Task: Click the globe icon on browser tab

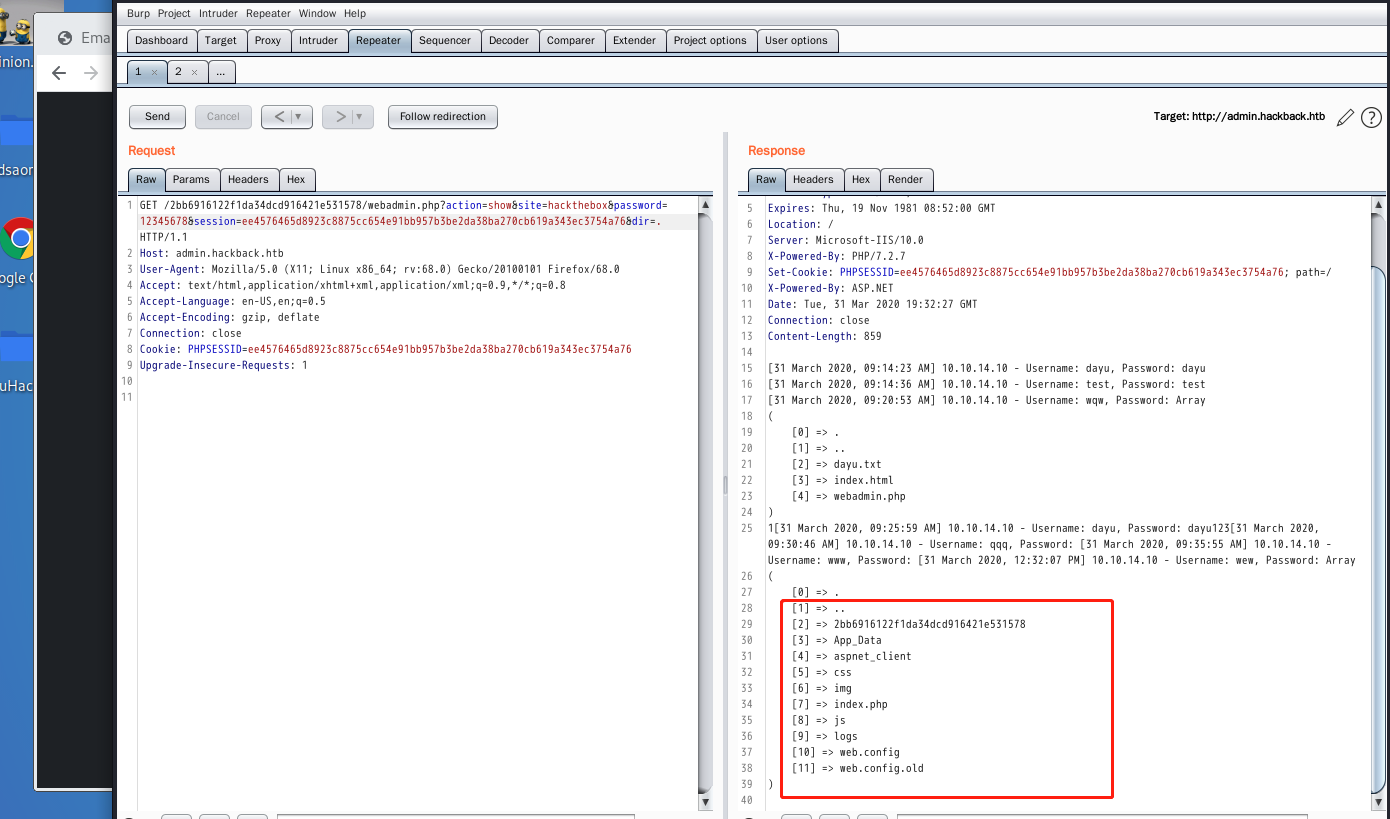Action: click(65, 38)
